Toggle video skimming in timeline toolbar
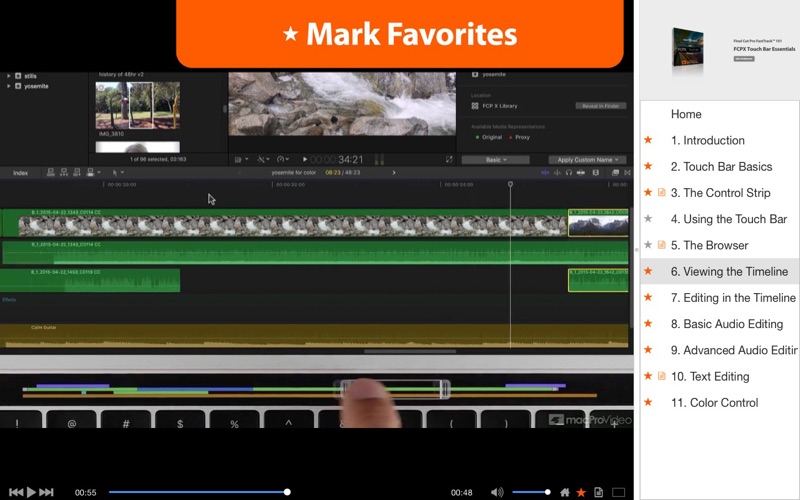This screenshot has width=800, height=500. [545, 172]
